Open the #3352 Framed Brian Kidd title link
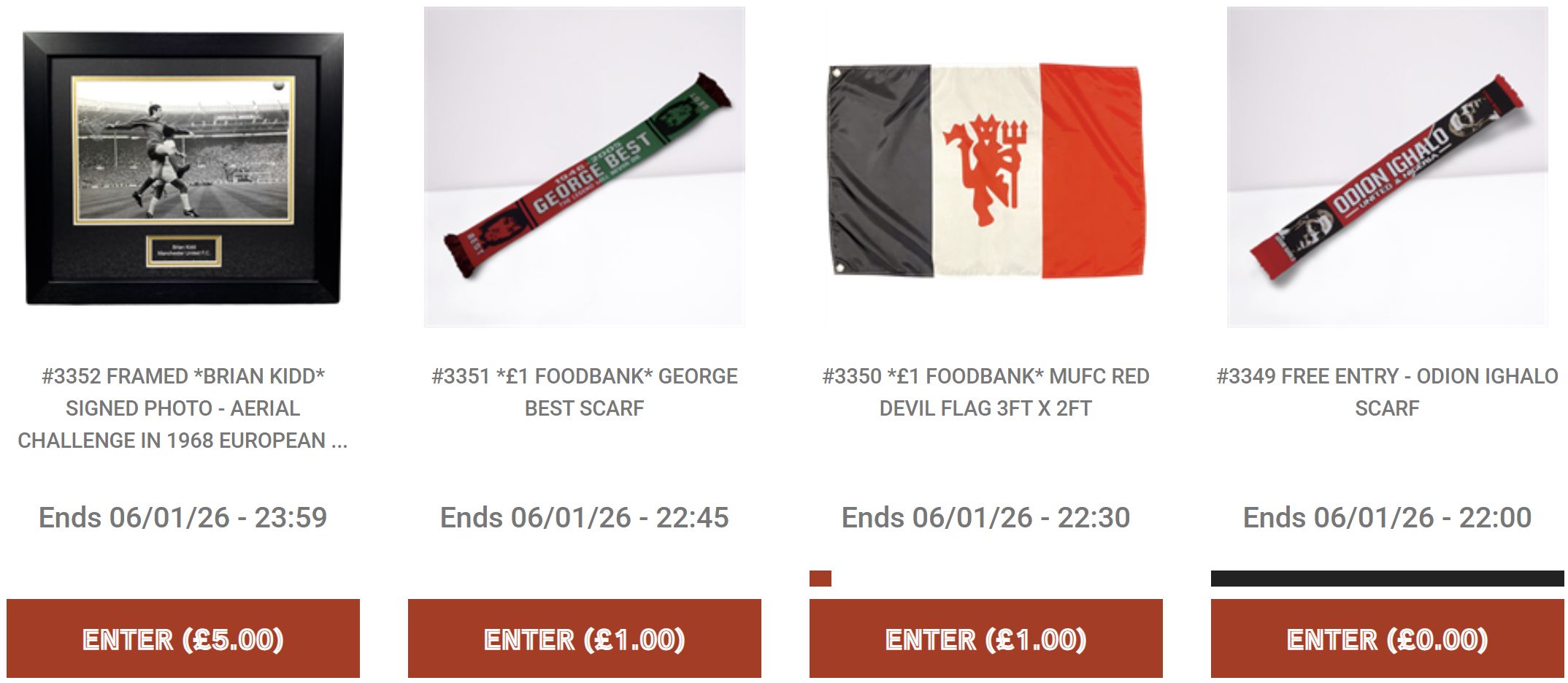1568x683 pixels. (x=183, y=408)
